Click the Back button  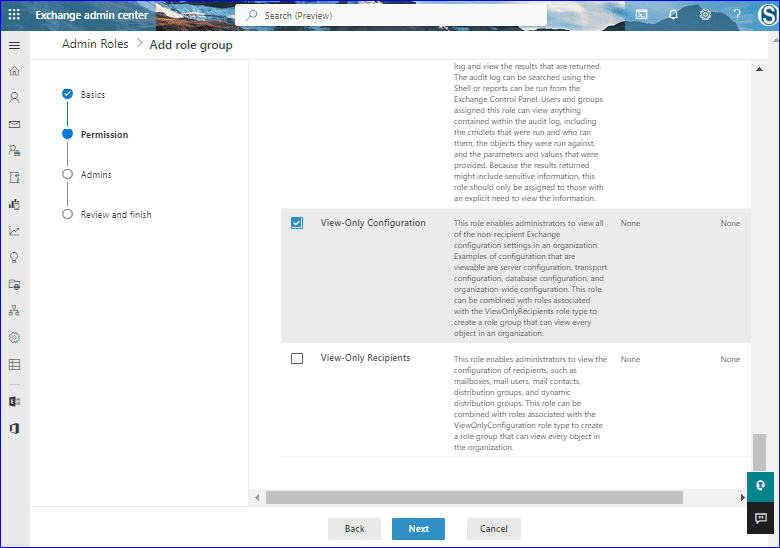tap(354, 529)
